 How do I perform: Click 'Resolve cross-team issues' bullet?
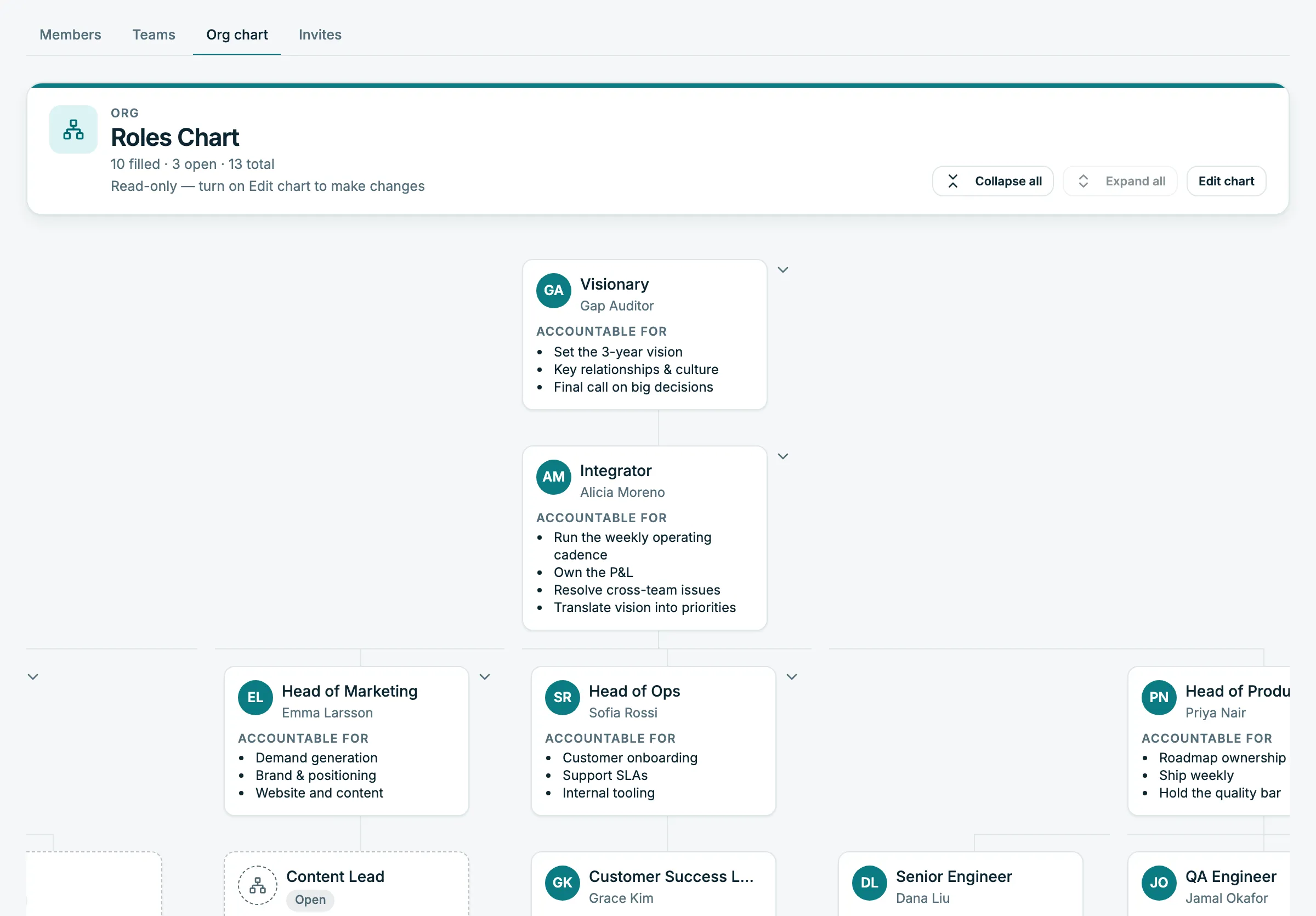click(637, 590)
